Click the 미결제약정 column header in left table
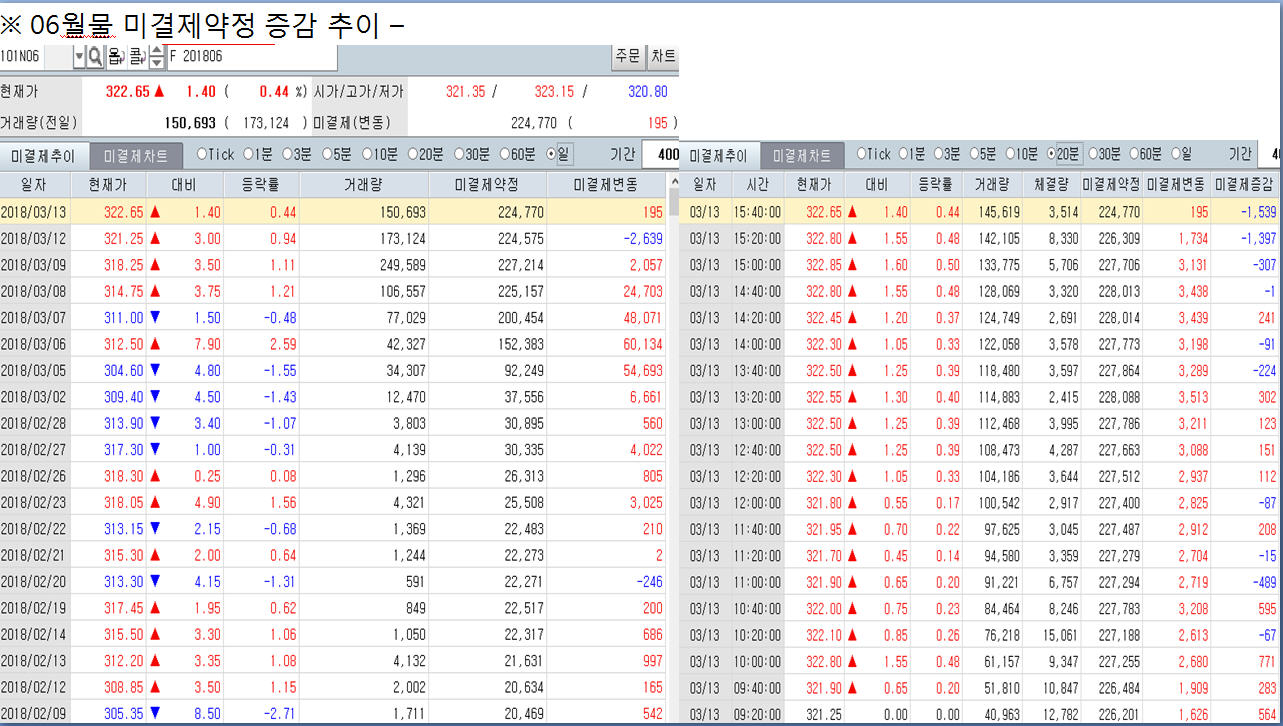Viewport: 1283px width, 726px height. pyautogui.click(x=486, y=185)
